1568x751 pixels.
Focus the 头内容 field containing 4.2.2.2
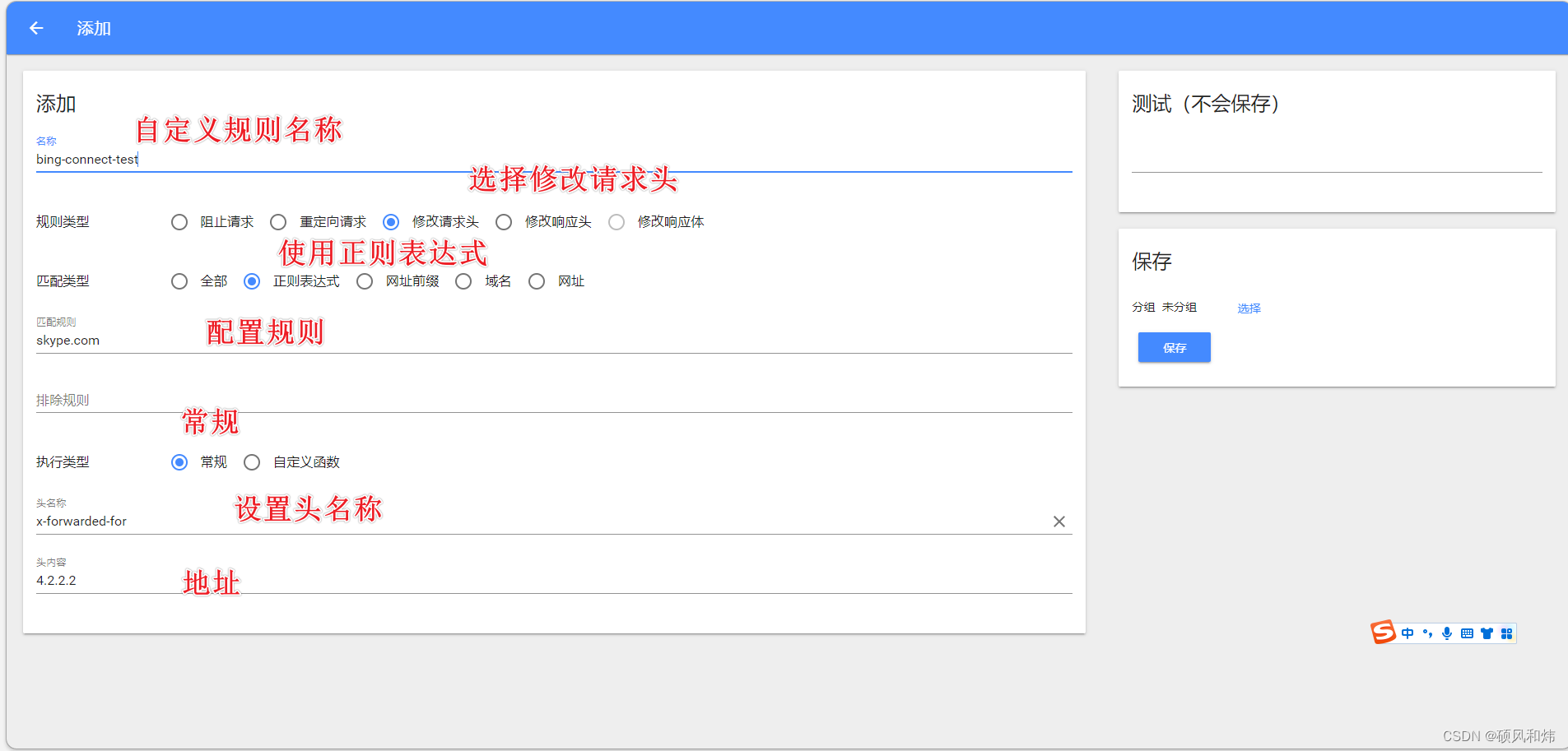554,581
